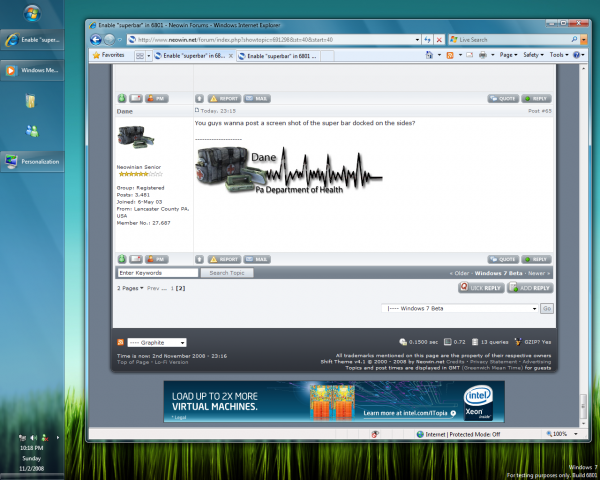The width and height of the screenshot is (600, 480).
Task: Open the Post #65 permalink
Action: coord(540,111)
